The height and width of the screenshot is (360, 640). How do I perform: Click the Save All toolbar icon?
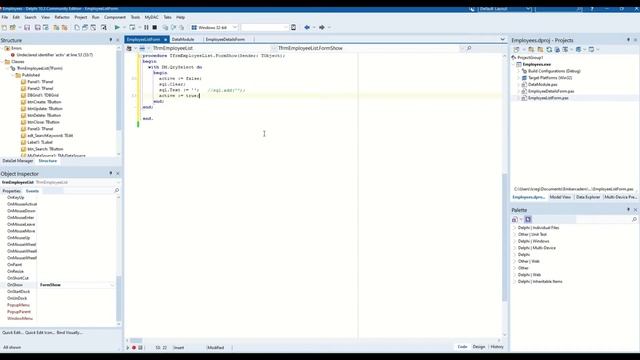coord(37,27)
